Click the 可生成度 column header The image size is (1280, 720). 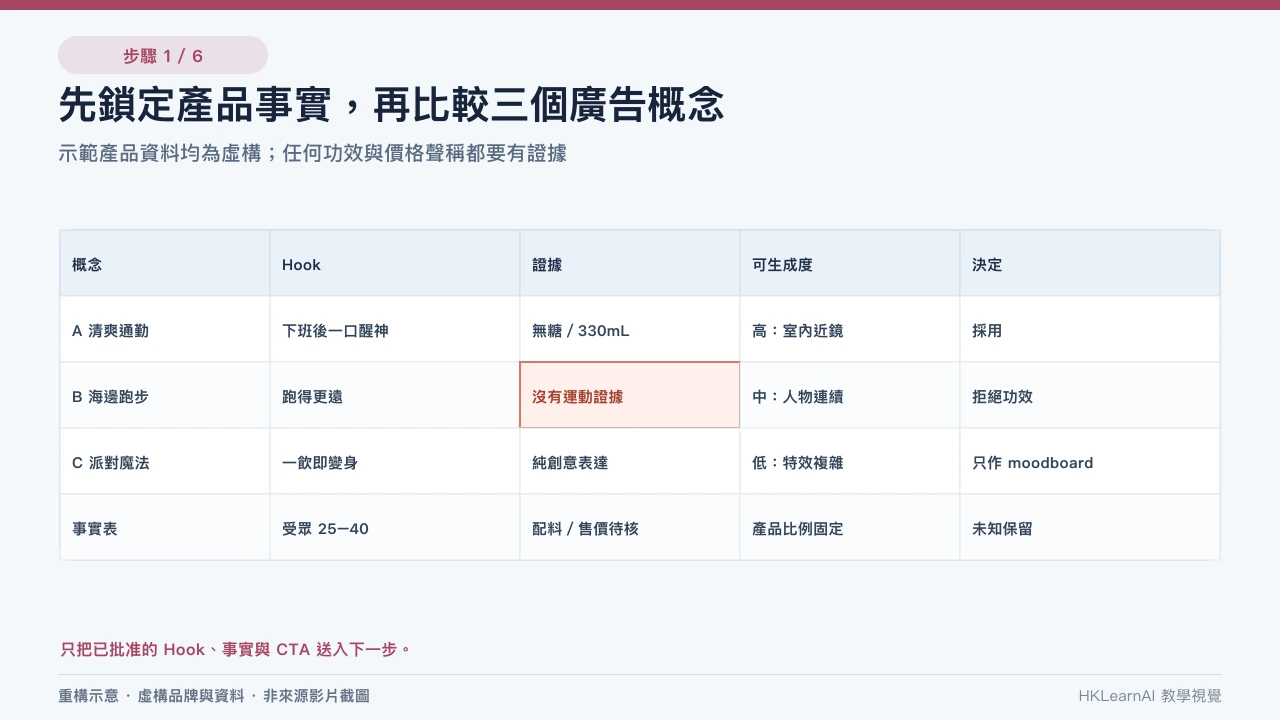[850, 264]
